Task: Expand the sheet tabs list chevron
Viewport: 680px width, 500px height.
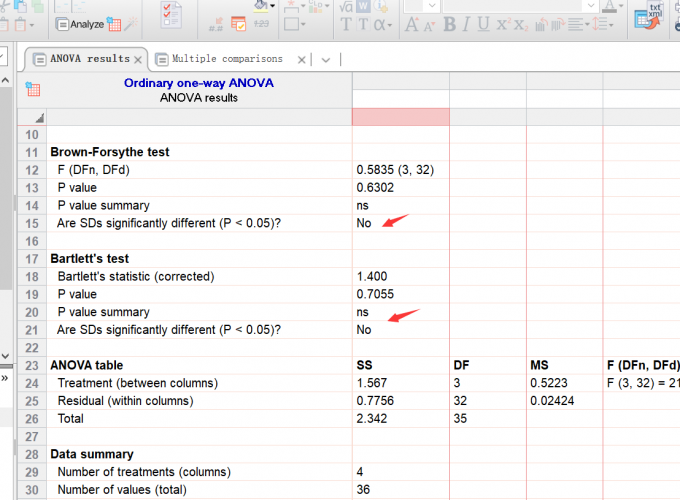Action: pyautogui.click(x=325, y=60)
